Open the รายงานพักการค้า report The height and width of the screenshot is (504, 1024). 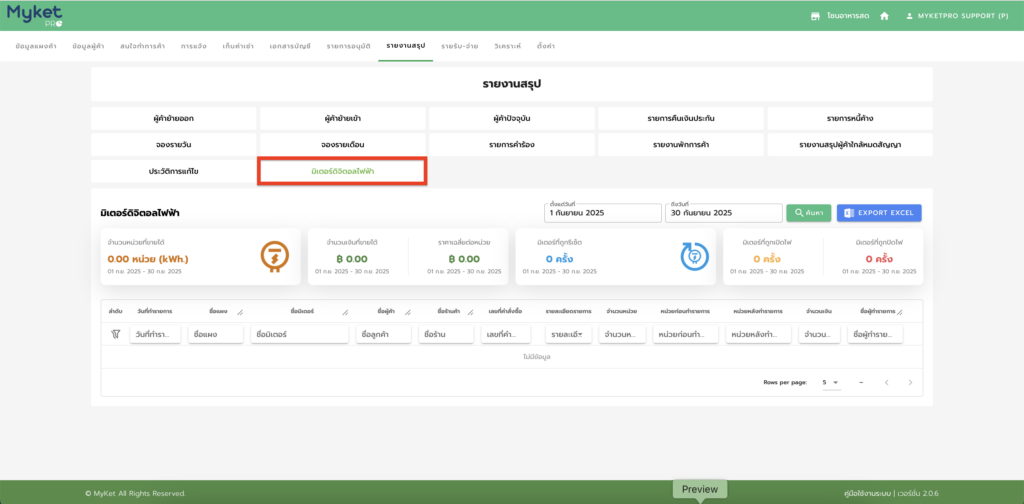(x=680, y=145)
